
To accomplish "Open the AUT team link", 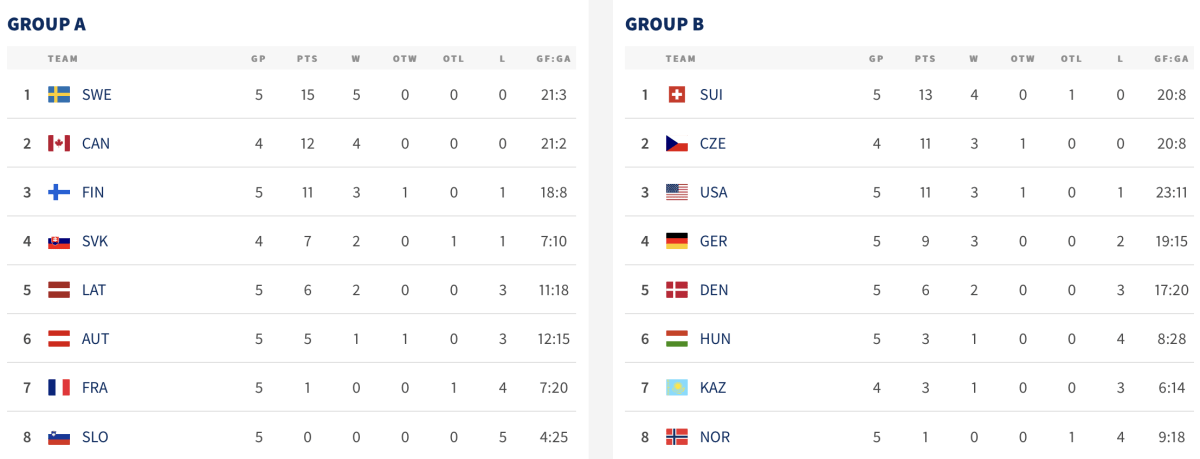I will pos(96,339).
